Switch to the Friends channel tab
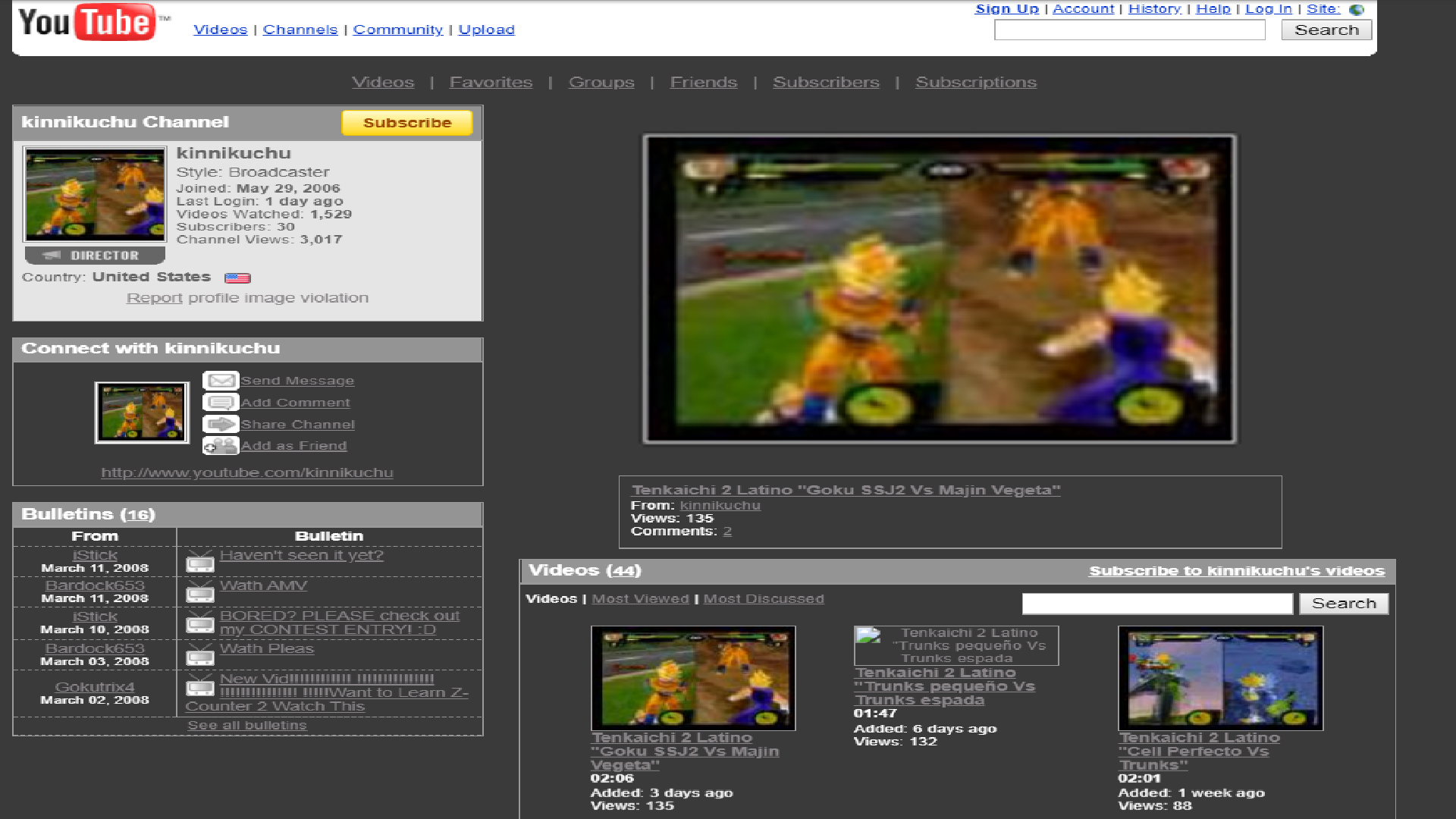 704,82
